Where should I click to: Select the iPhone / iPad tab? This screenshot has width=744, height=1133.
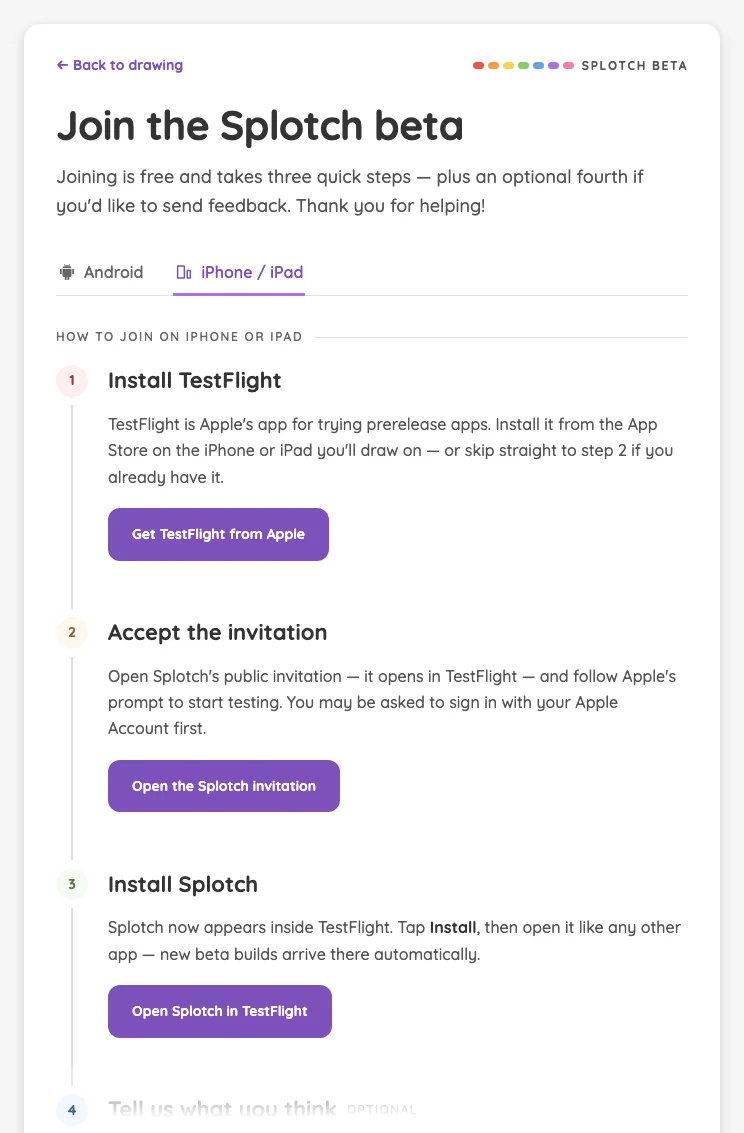pyautogui.click(x=239, y=272)
